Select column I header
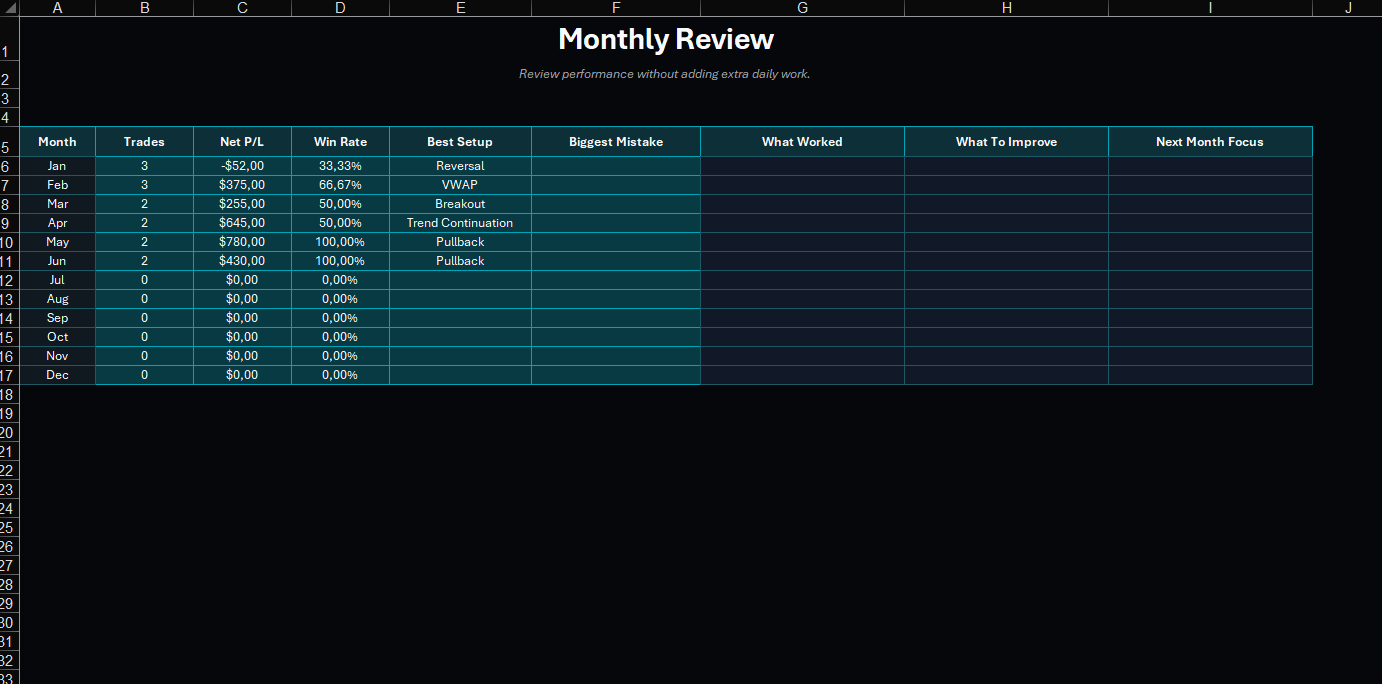Screen dimensions: 1382x684 tap(1210, 8)
